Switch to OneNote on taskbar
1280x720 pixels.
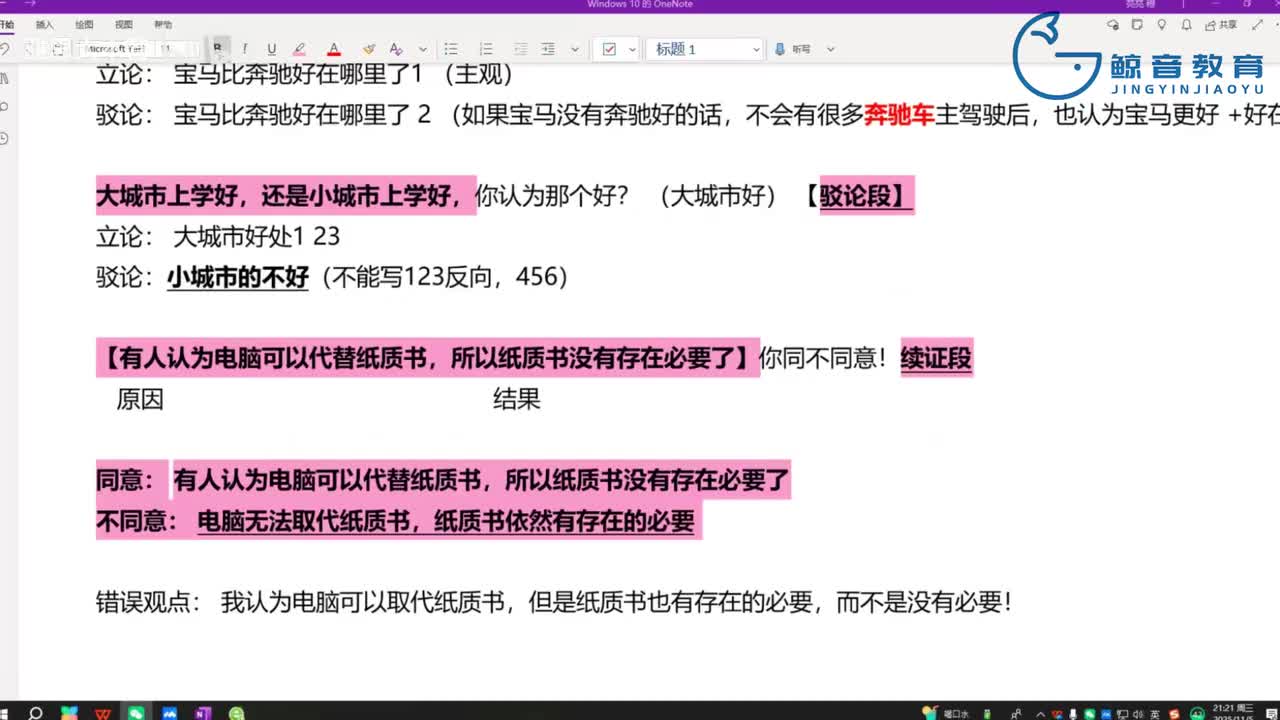[x=204, y=713]
